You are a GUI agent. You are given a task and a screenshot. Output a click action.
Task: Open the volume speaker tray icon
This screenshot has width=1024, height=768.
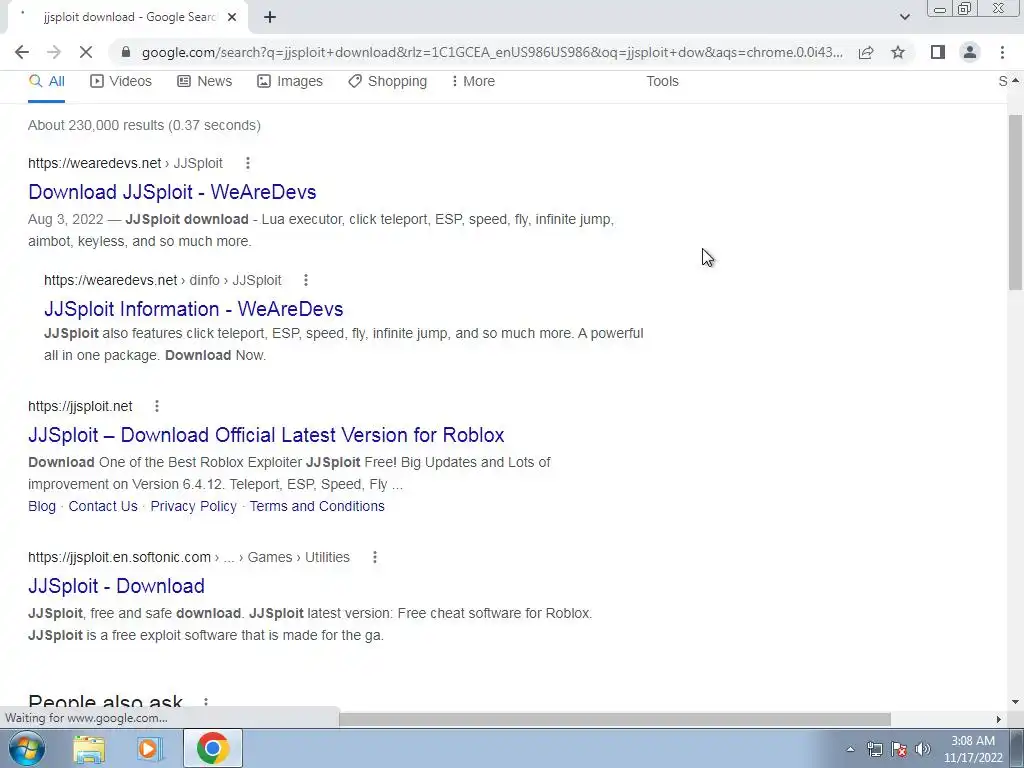923,749
